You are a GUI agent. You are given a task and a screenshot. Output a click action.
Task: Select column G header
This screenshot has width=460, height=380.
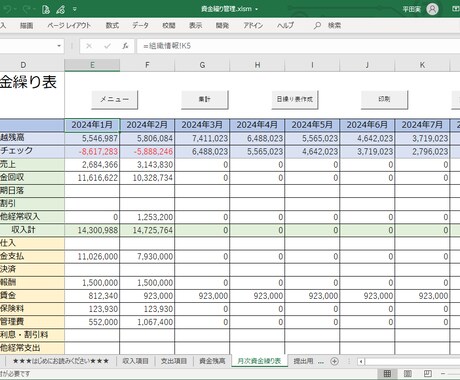point(202,65)
